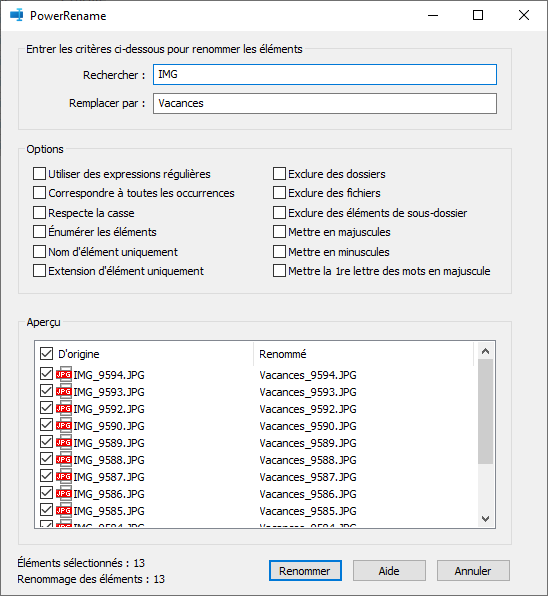Click the JPG icon of IMG_9592.JPG
Image resolution: width=548 pixels, height=596 pixels.
pyautogui.click(x=64, y=409)
